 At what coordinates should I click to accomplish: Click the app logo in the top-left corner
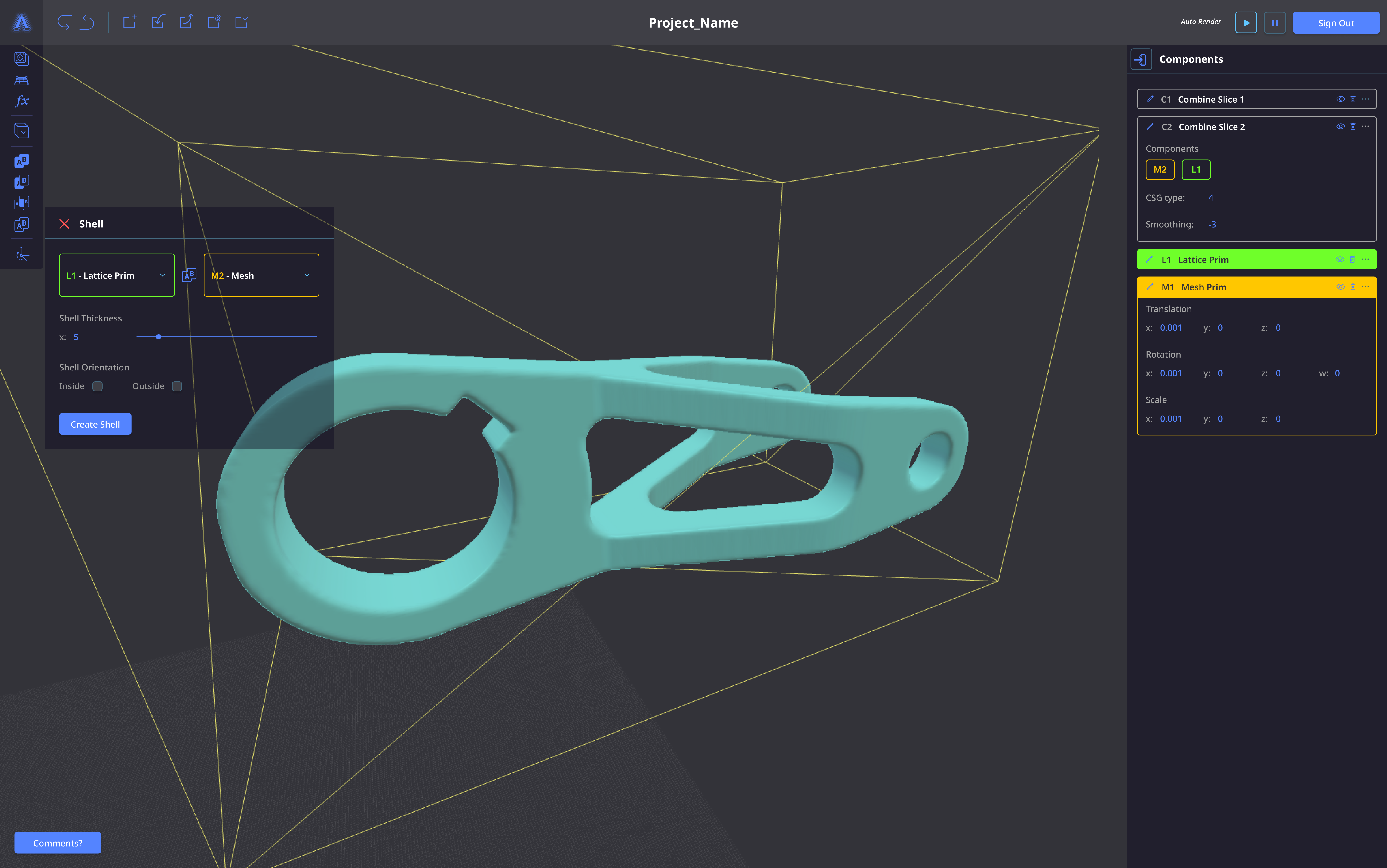pos(22,22)
